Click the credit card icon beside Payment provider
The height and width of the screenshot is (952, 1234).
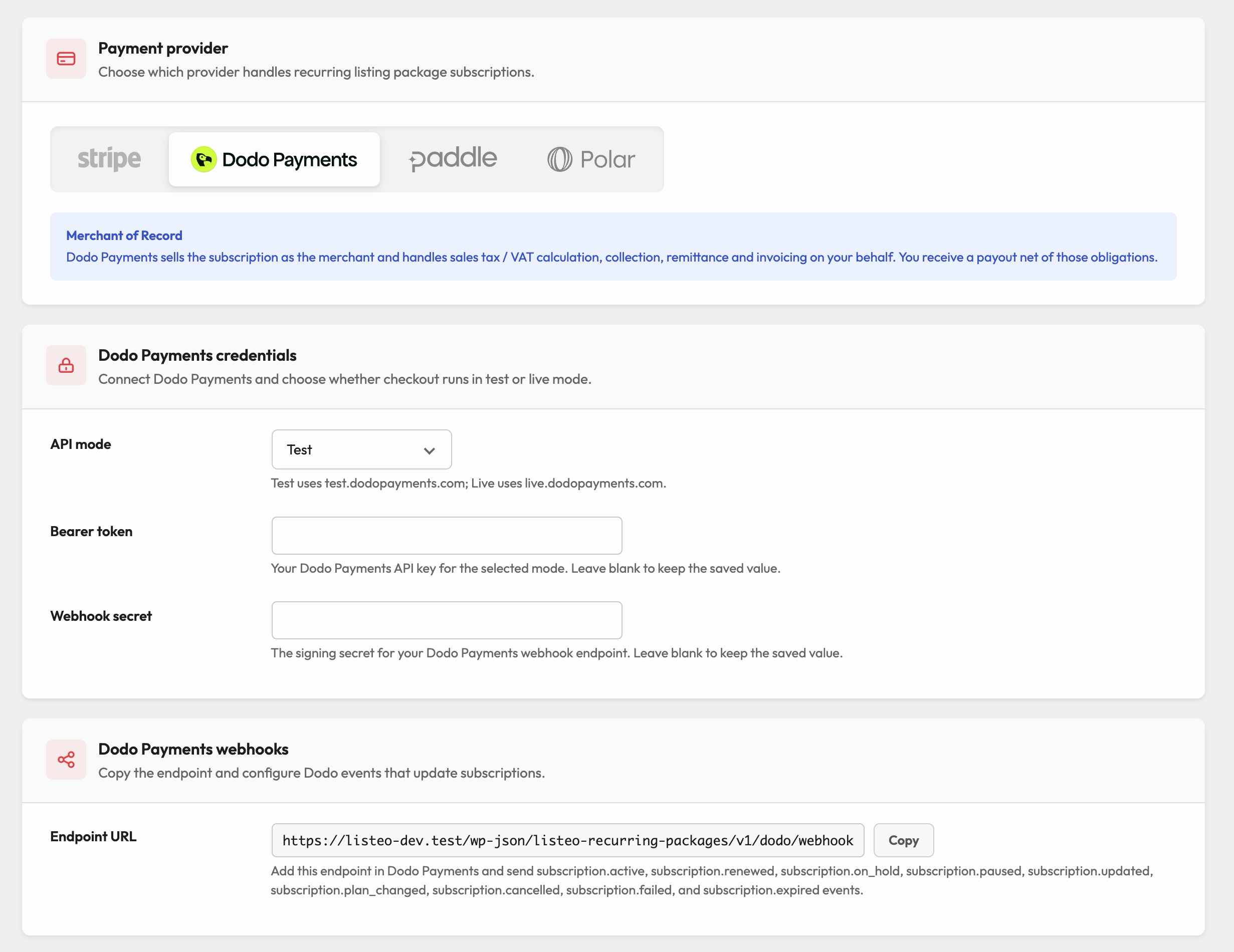click(66, 59)
